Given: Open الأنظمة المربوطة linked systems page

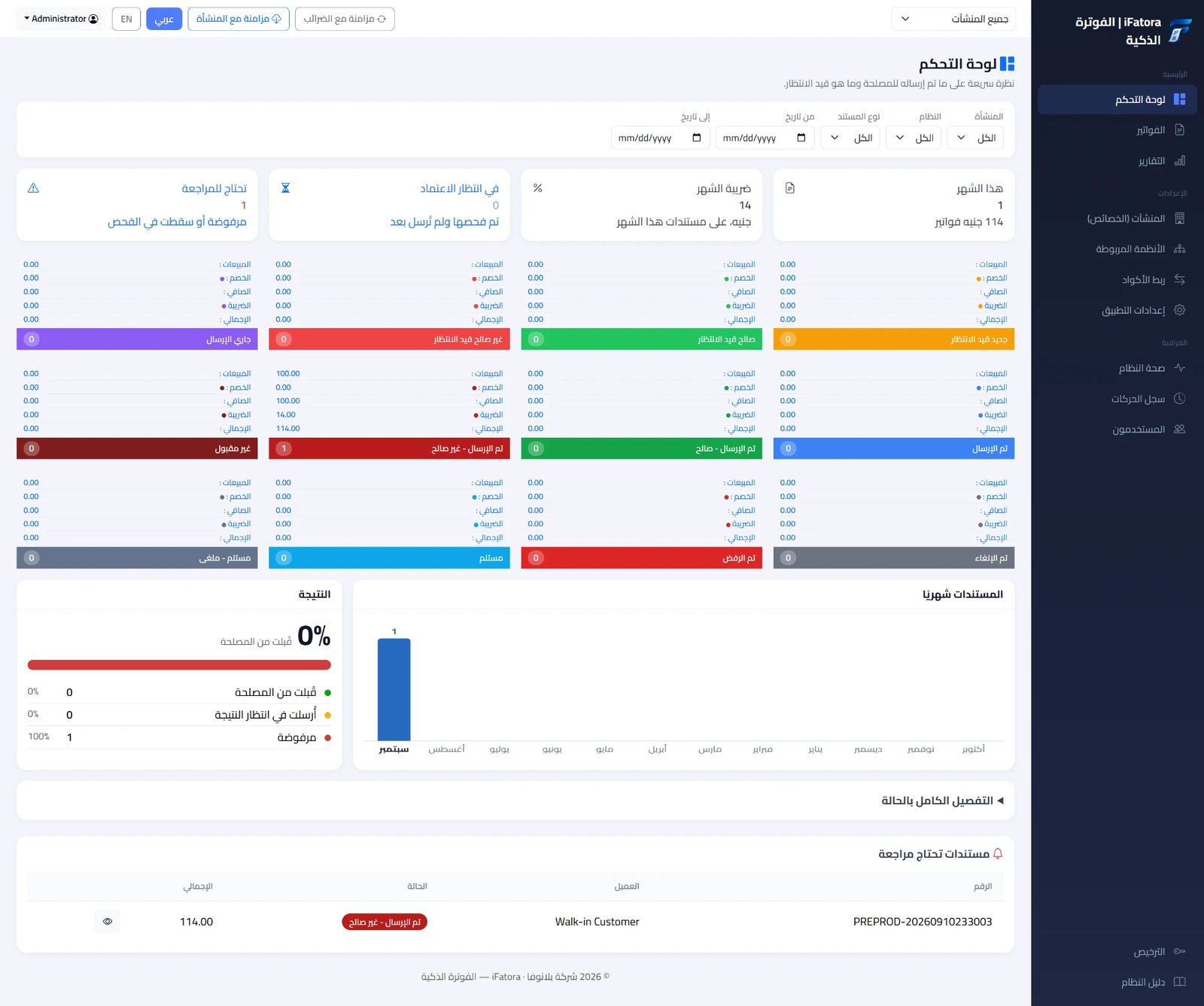Looking at the screenshot, I should [x=1117, y=249].
